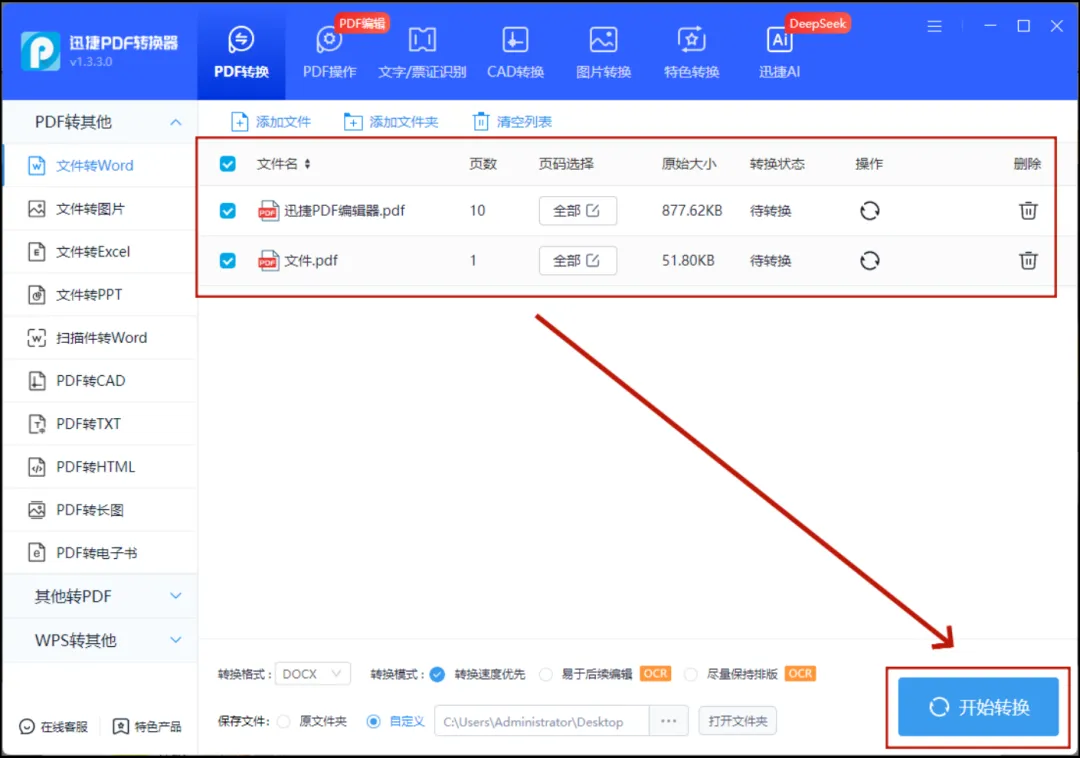Select 文件转Word in sidebar

(100, 165)
